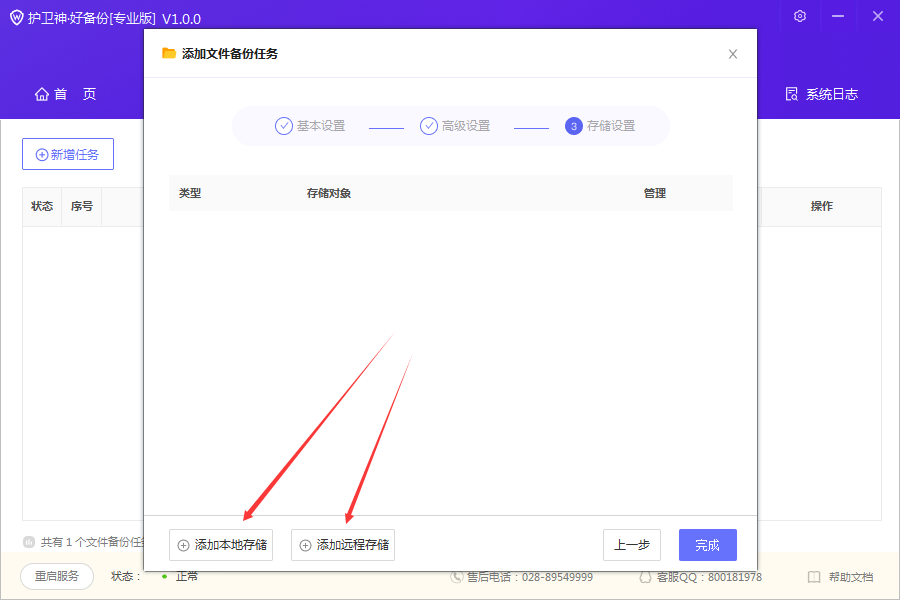Viewport: 900px width, 600px height.
Task: Click the home icon beside 首页
Action: [42, 94]
